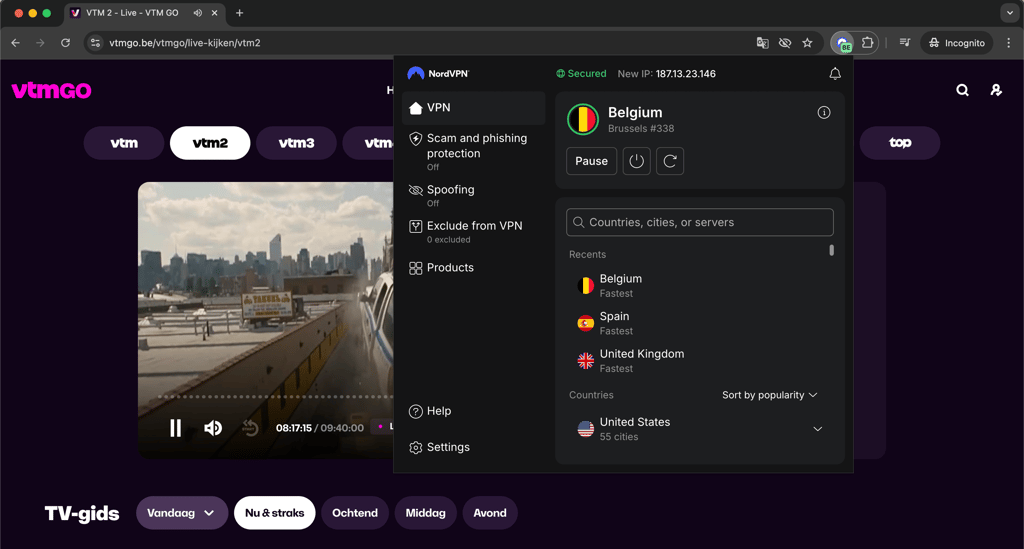Restart the program from start
Screen dimensions: 1024x549
click(x=249, y=428)
